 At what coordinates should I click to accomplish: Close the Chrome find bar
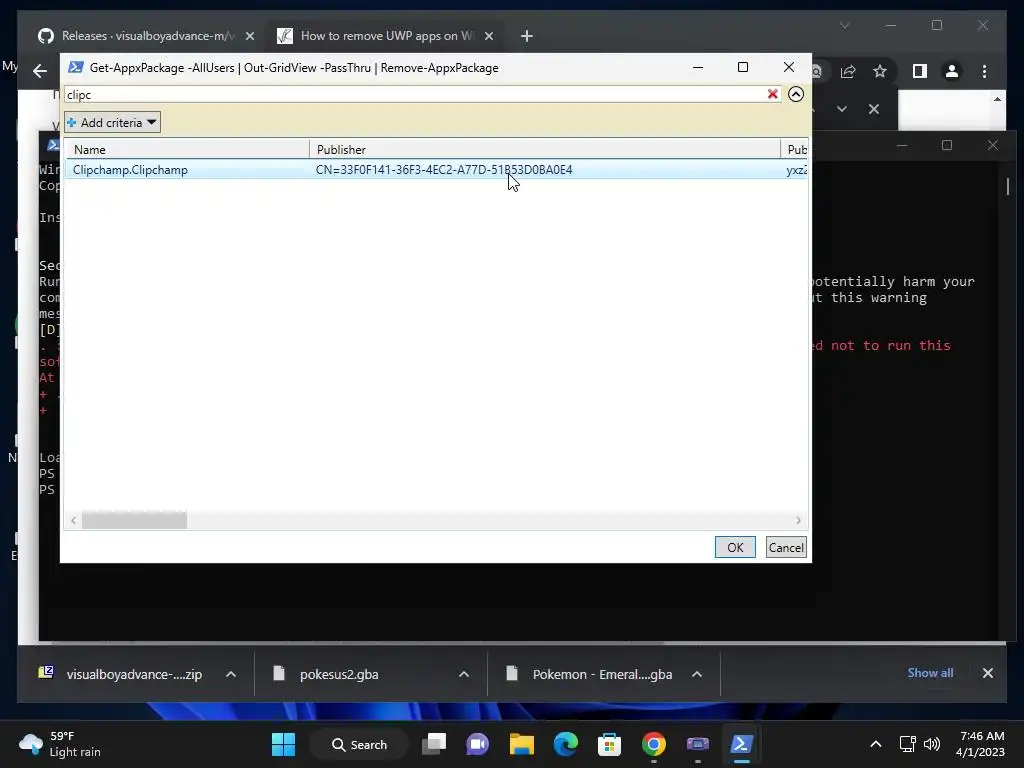[874, 109]
